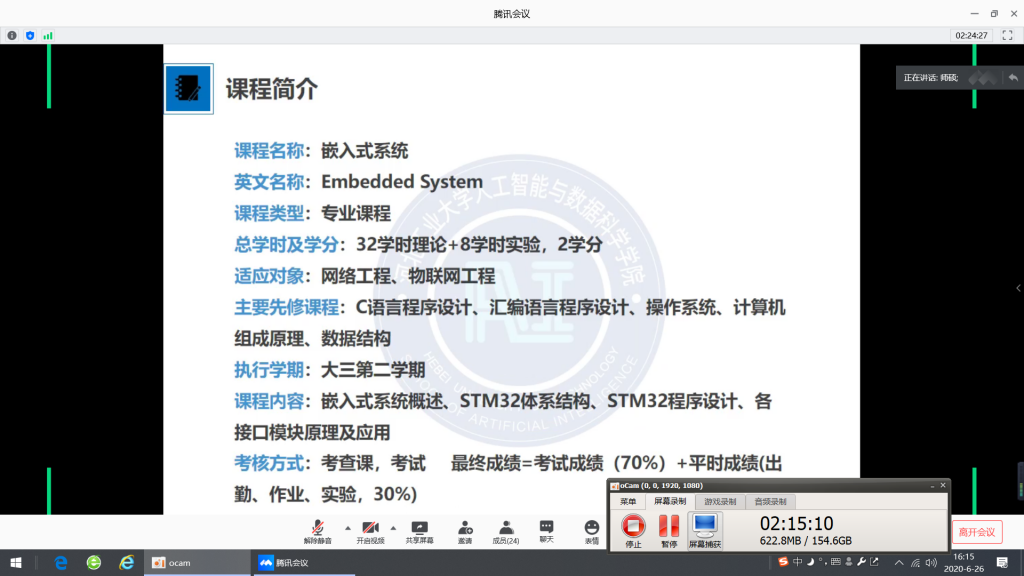Open the share screen (共享屏幕) option
This screenshot has height=576, width=1024.
click(419, 528)
